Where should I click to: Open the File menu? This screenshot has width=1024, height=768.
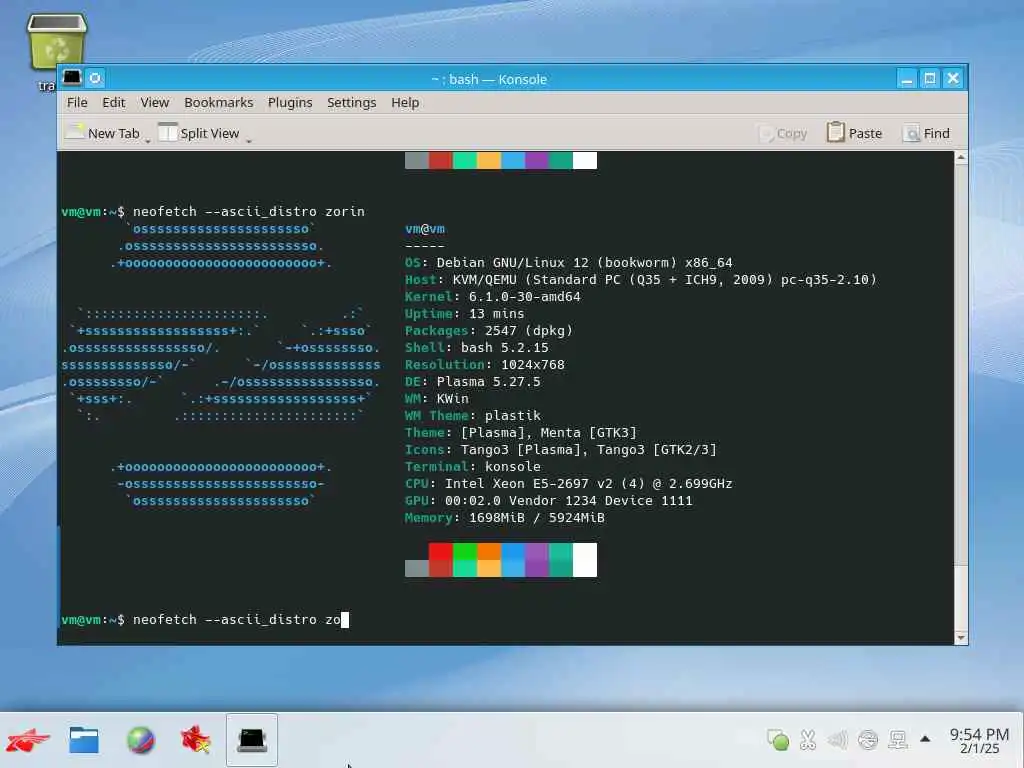pyautogui.click(x=76, y=103)
